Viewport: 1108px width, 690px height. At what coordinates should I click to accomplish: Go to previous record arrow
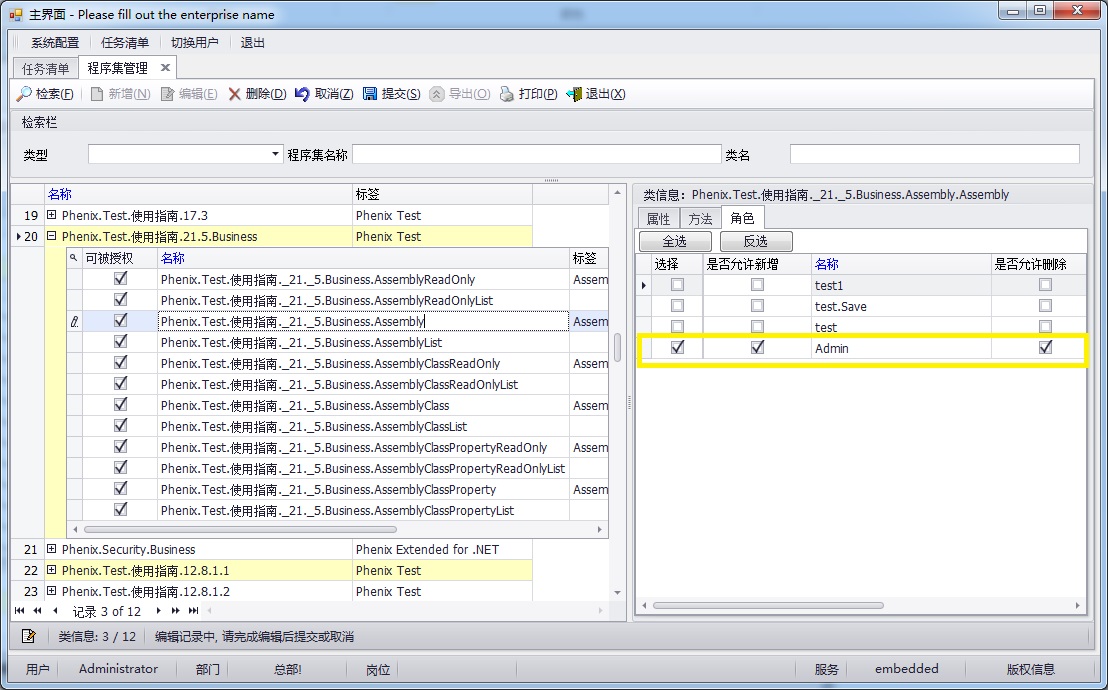point(55,611)
